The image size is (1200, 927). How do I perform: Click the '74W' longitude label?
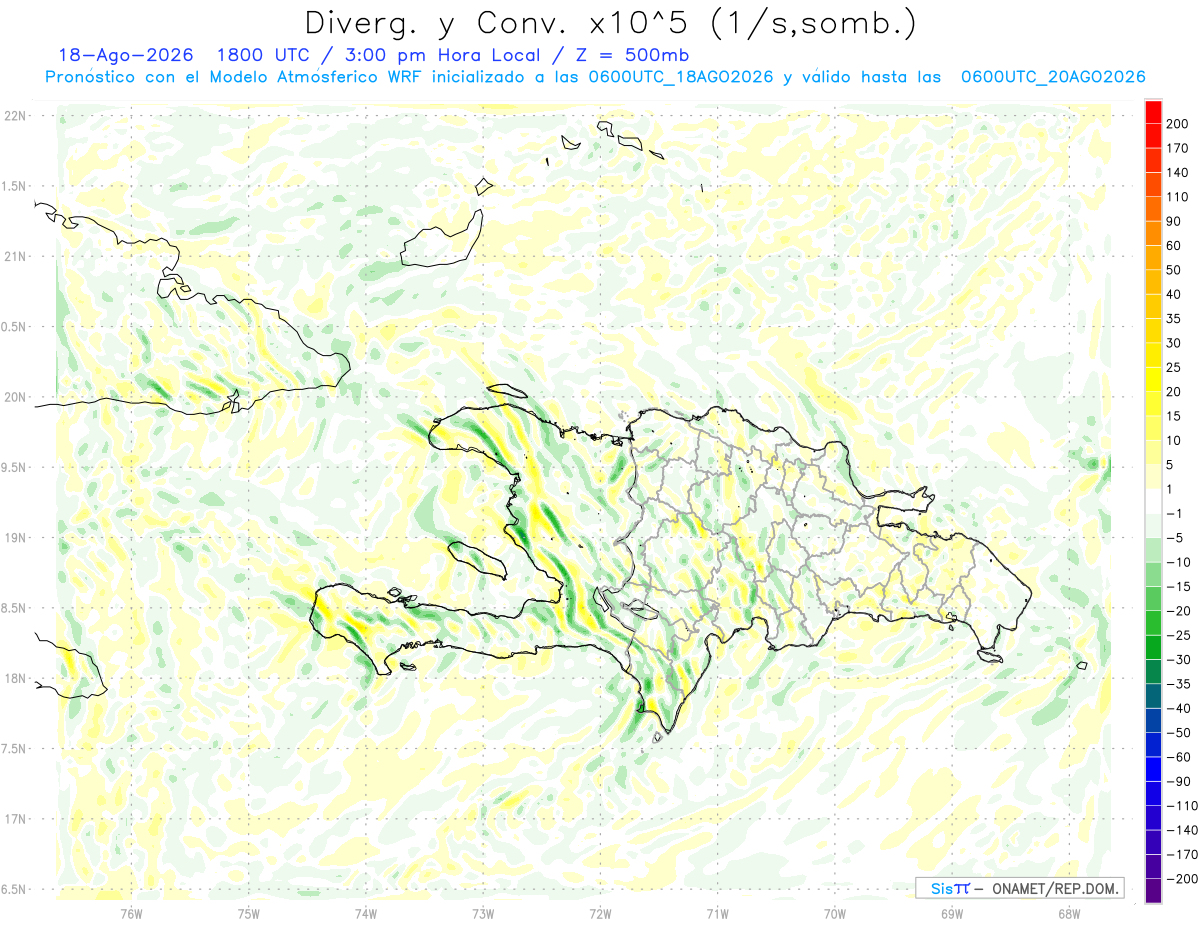(x=366, y=912)
